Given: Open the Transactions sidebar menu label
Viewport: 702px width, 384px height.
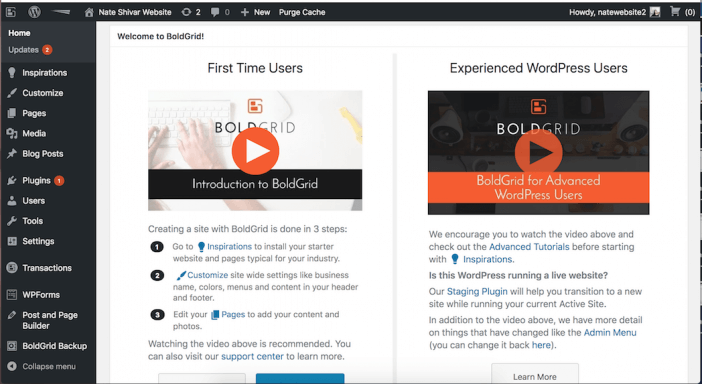Looking at the screenshot, I should pos(47,268).
